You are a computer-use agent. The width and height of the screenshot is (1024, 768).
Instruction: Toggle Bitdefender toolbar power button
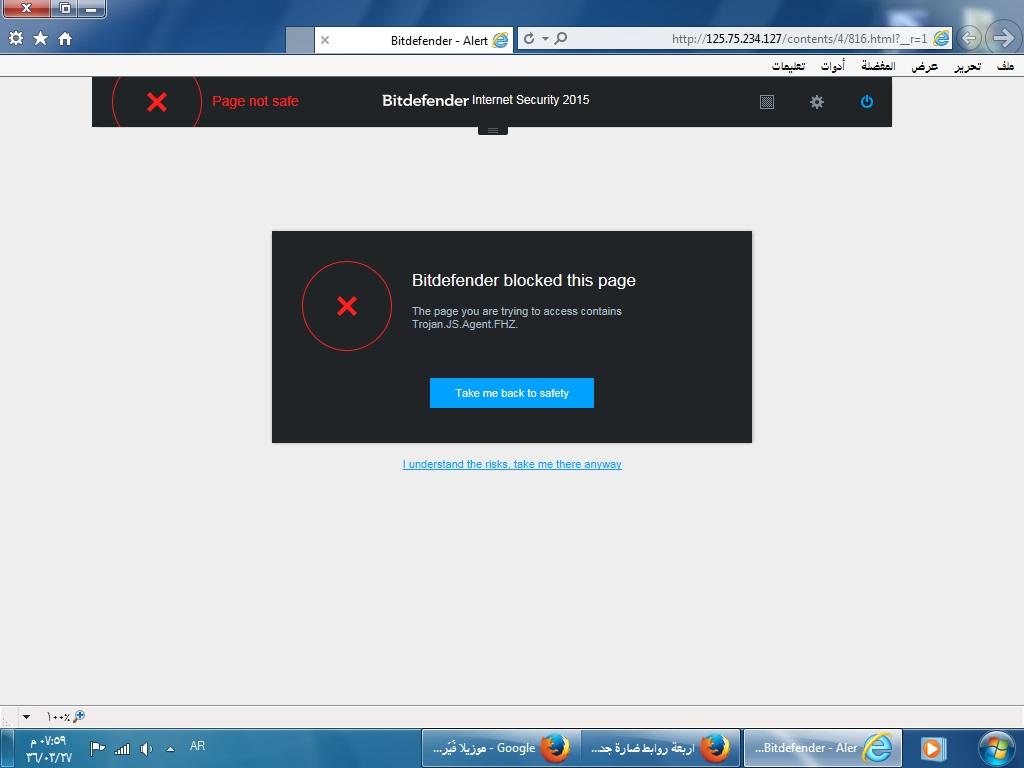[x=867, y=102]
